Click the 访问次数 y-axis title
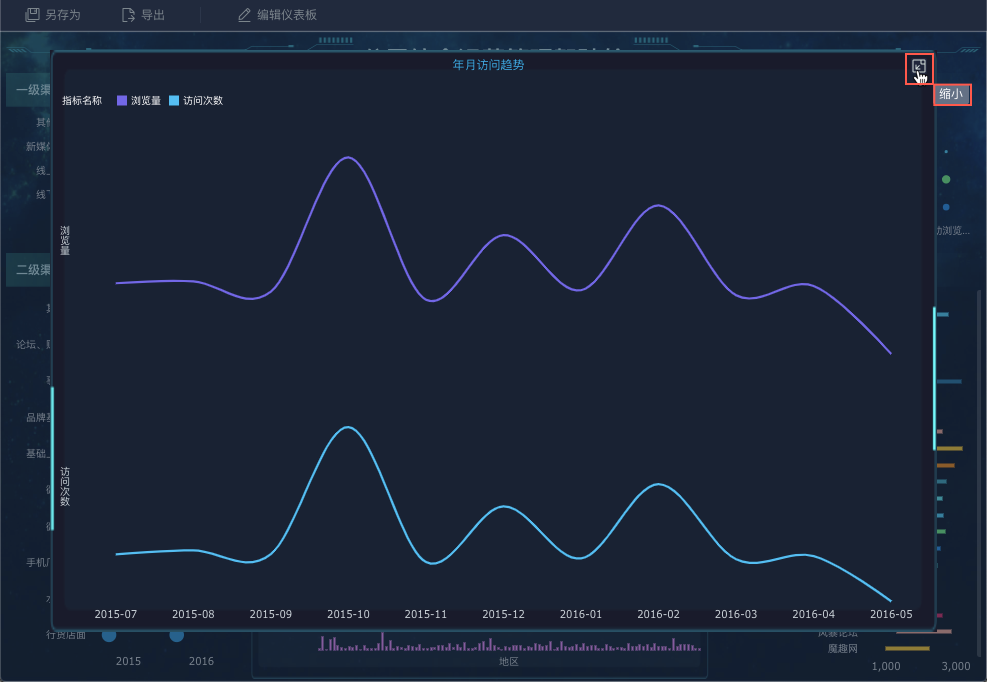The image size is (987, 682). click(x=65, y=486)
